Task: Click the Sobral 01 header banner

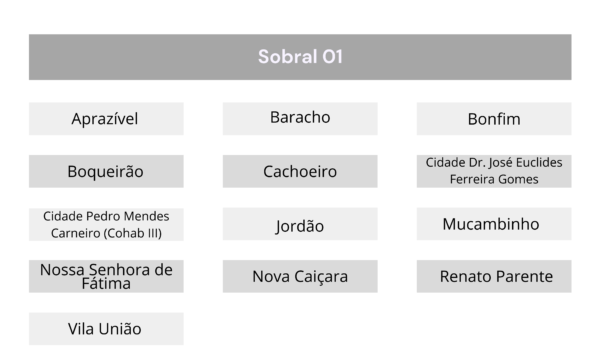Action: tap(300, 57)
